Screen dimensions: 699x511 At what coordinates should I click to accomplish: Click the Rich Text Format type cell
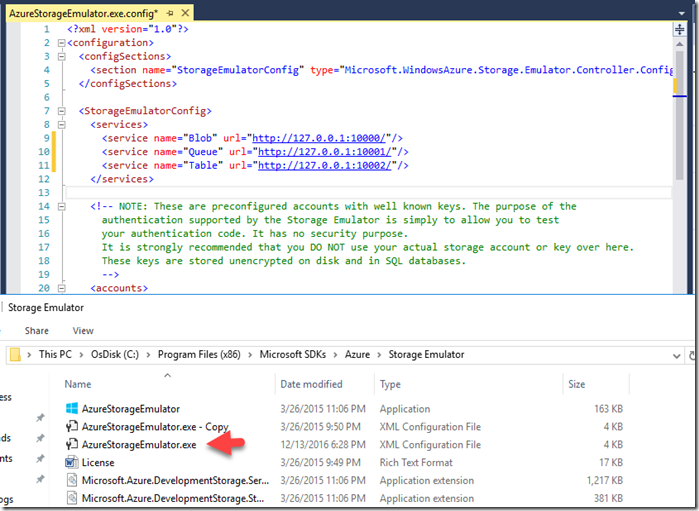pyautogui.click(x=416, y=462)
